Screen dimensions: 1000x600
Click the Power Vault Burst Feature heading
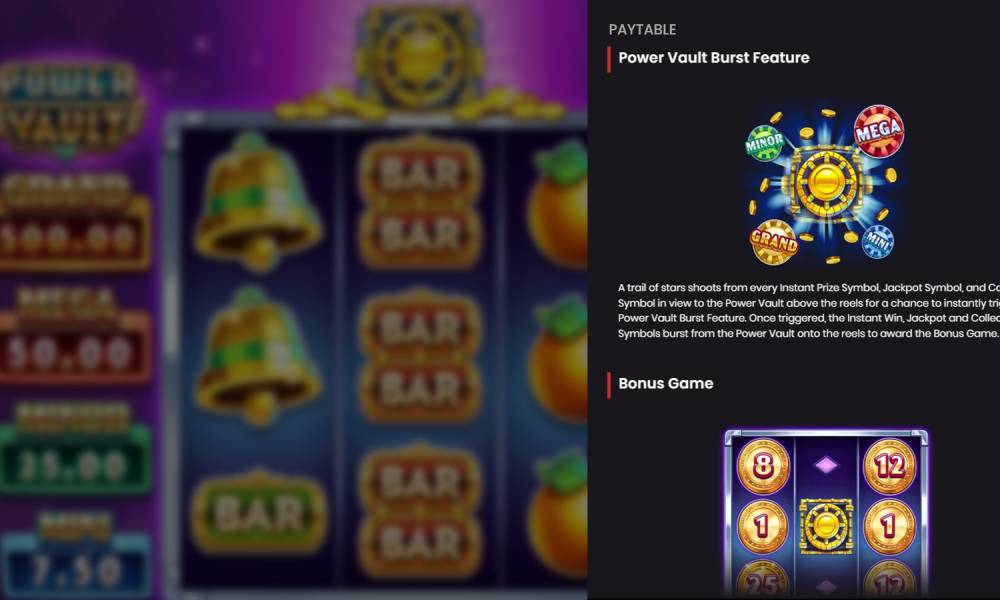[x=714, y=58]
